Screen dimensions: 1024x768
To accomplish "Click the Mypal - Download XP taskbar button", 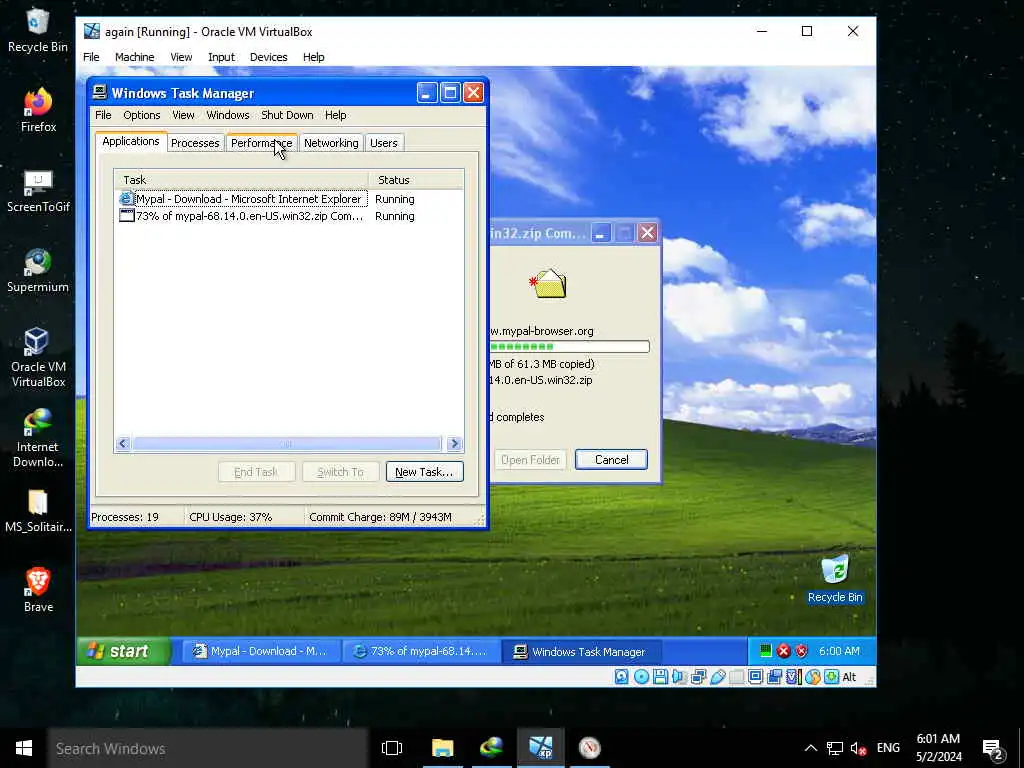I will click(261, 651).
